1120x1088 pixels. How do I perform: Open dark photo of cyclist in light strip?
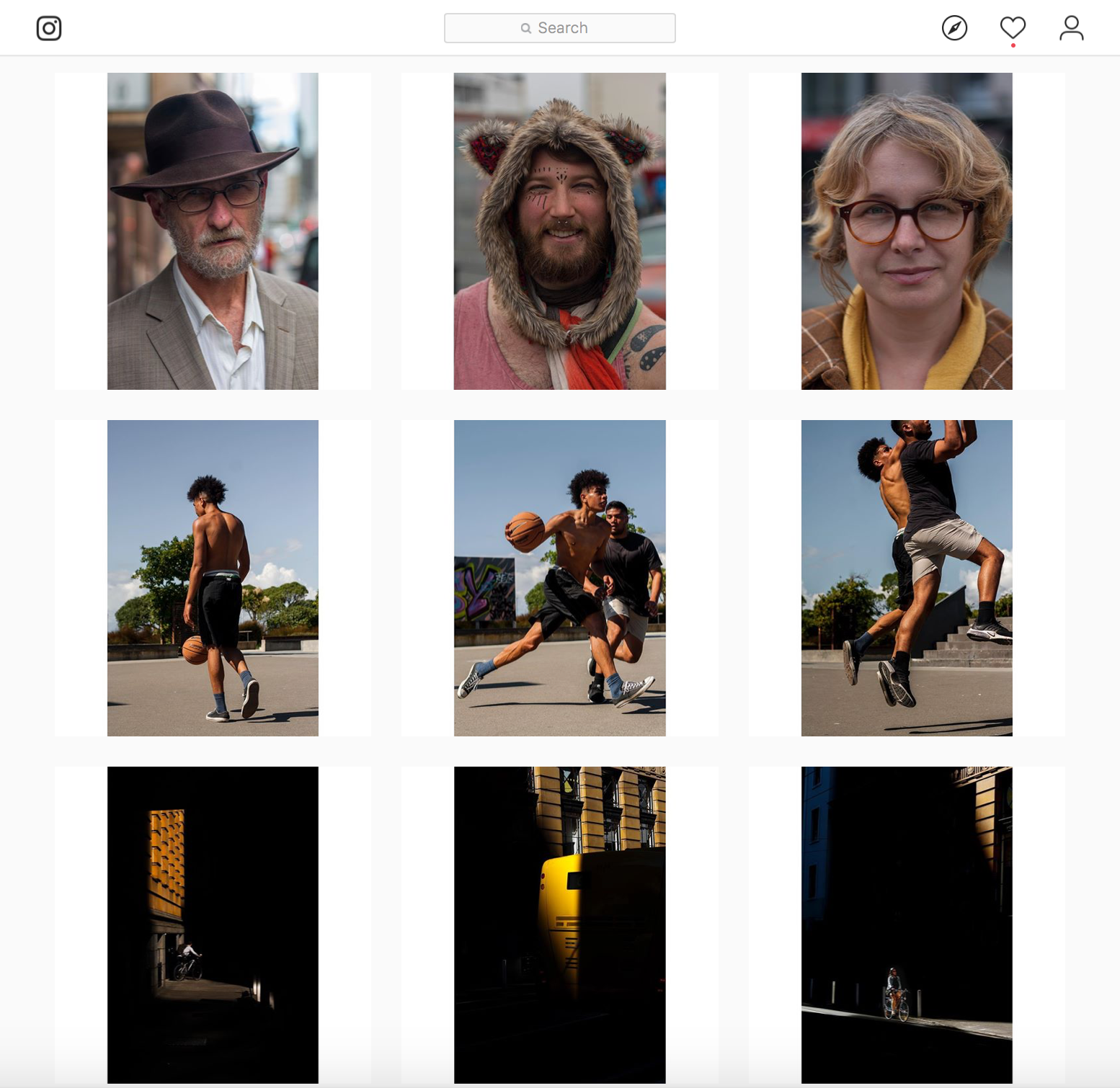pos(907,925)
